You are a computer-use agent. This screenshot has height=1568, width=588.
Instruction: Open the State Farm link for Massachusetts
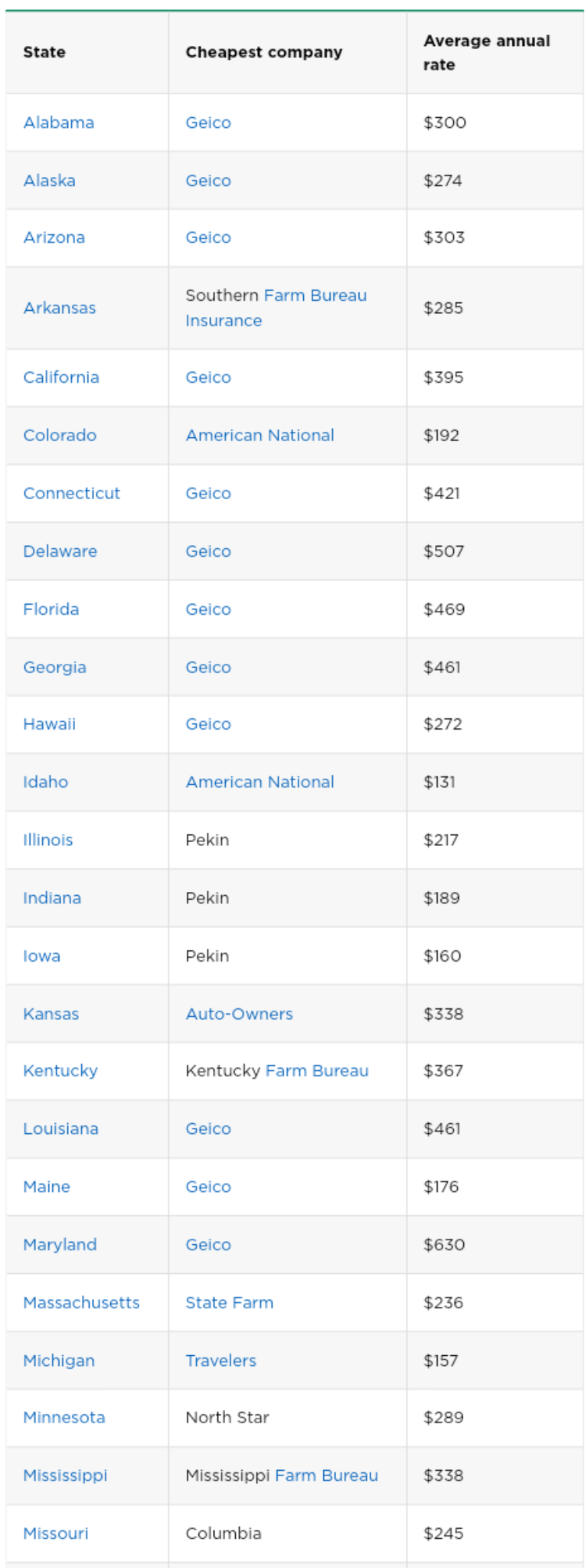pos(229,1302)
